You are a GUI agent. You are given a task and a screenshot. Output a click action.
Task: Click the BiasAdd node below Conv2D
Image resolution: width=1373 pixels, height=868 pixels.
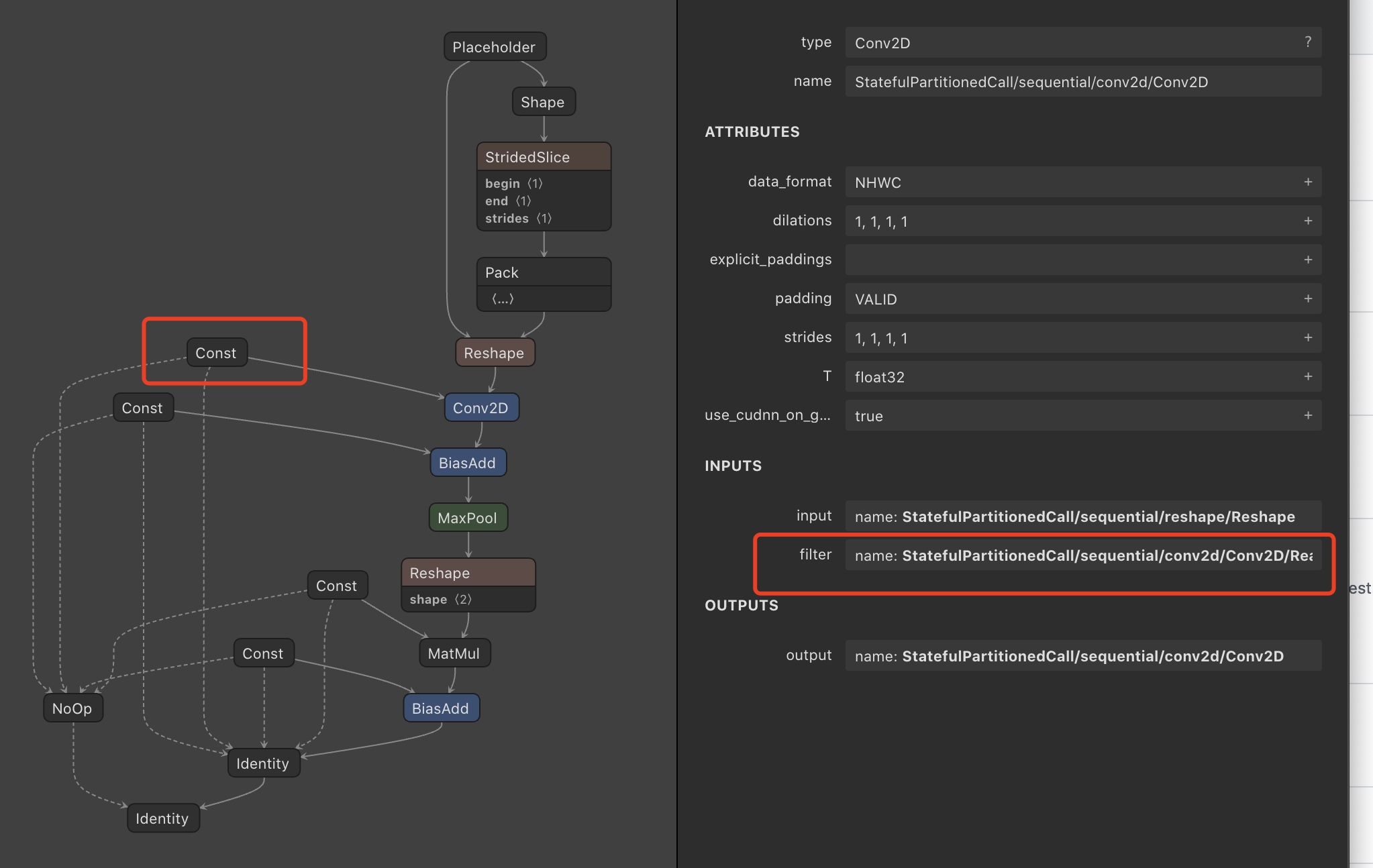click(468, 462)
